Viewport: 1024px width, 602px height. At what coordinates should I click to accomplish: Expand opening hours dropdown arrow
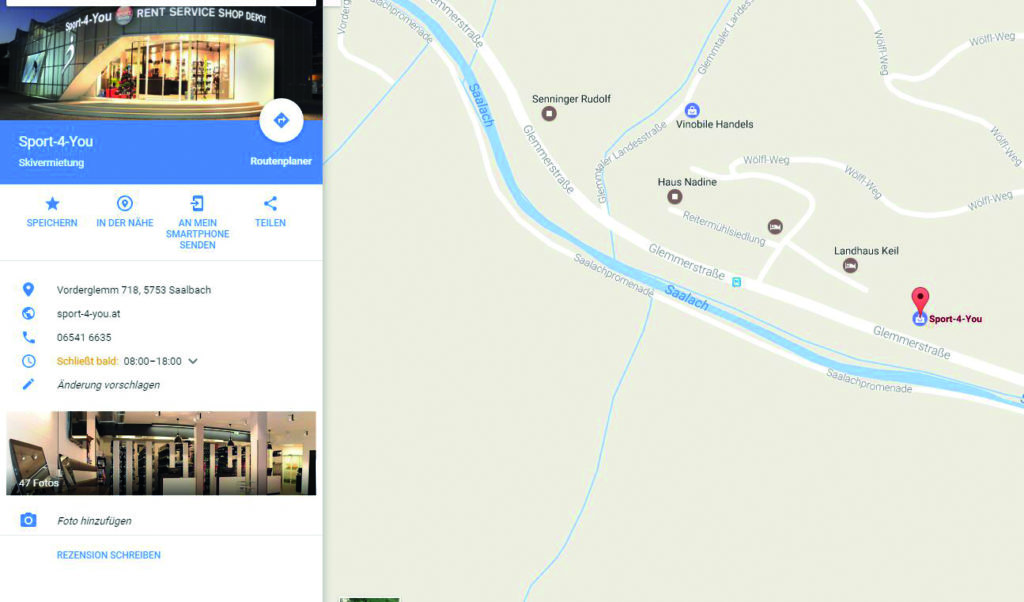193,361
